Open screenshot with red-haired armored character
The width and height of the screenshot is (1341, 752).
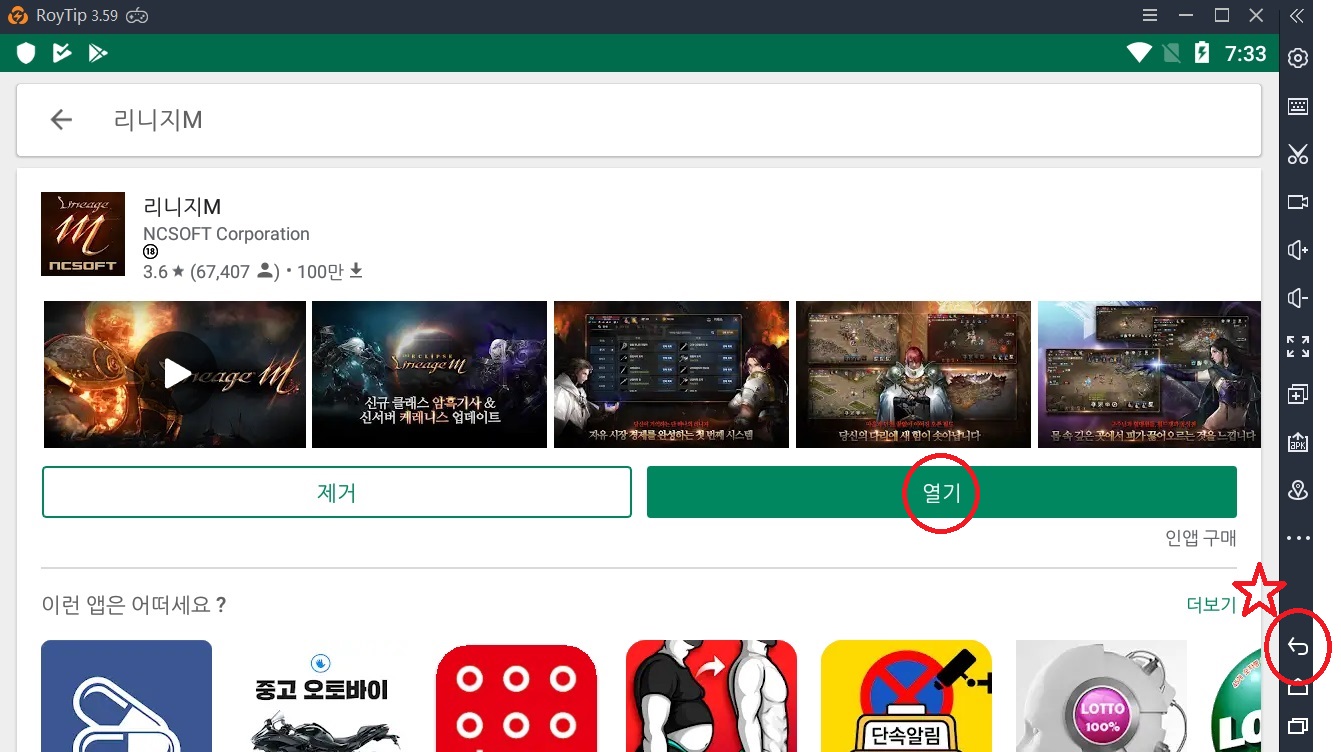point(913,374)
